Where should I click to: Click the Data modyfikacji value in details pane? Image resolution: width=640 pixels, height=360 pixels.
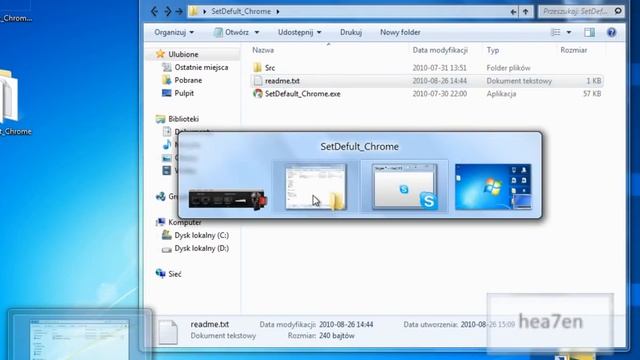(346, 324)
